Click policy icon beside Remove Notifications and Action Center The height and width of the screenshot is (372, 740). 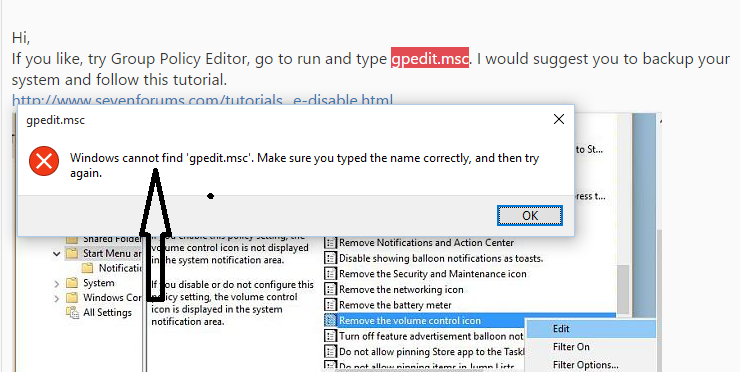[x=330, y=243]
